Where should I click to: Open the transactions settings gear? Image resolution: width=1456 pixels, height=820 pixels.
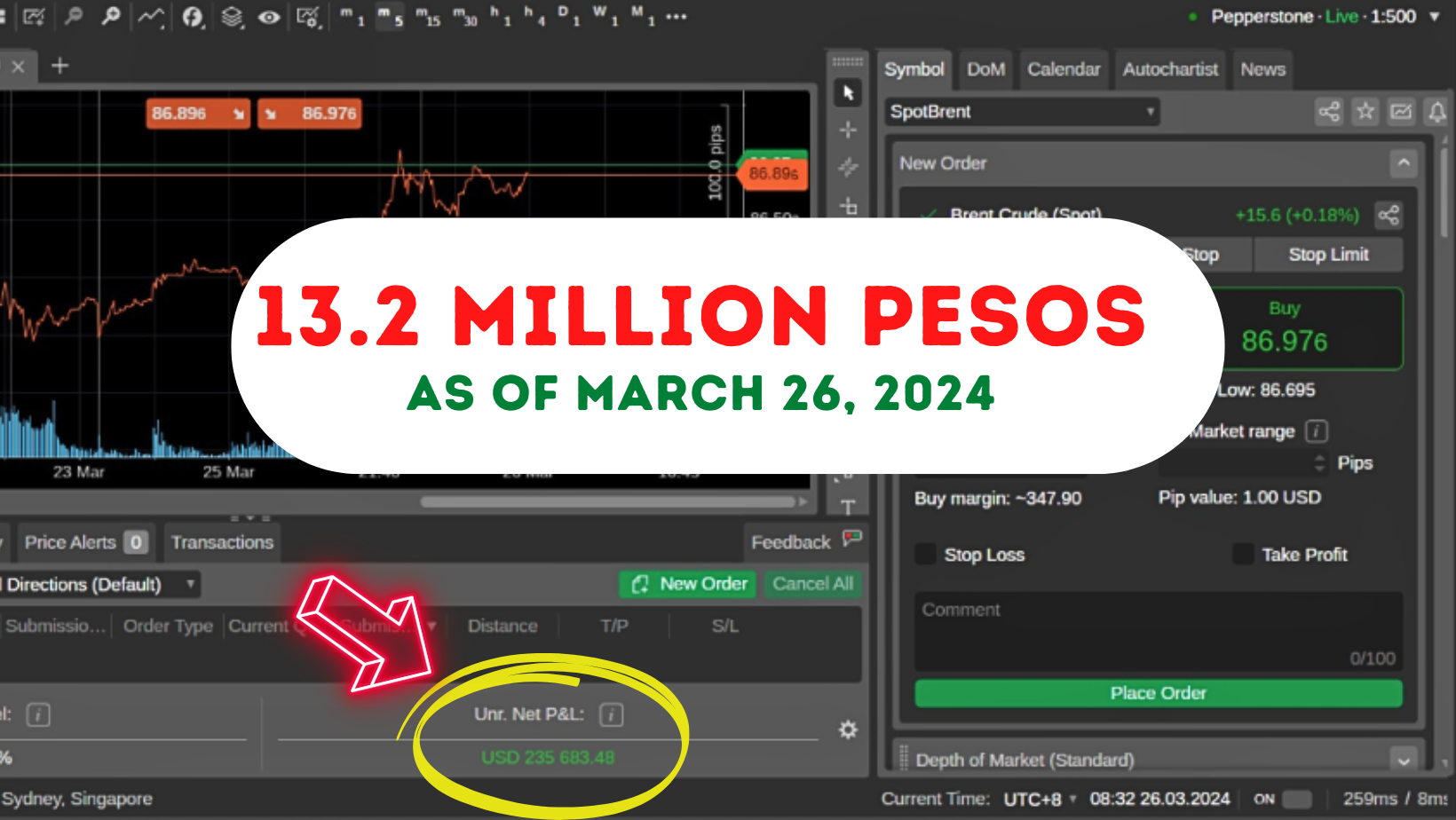point(848,729)
